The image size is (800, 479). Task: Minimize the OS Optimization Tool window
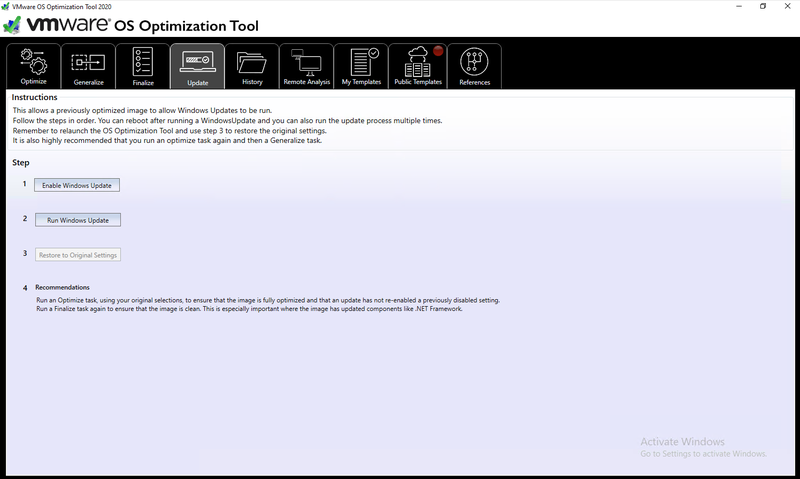738,6
